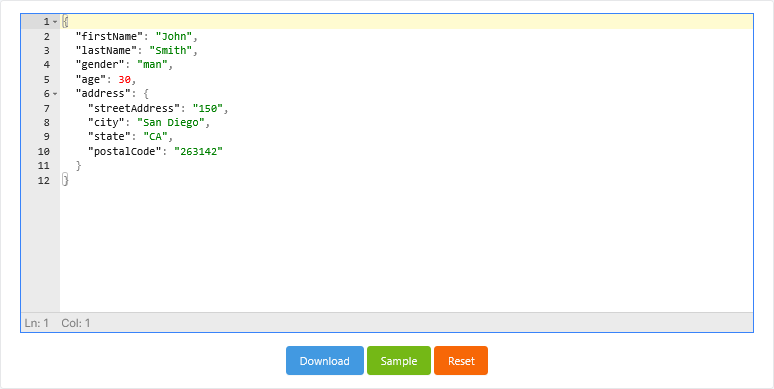774x389 pixels.
Task: Click line number 12 in the gutter
Action: click(44, 180)
